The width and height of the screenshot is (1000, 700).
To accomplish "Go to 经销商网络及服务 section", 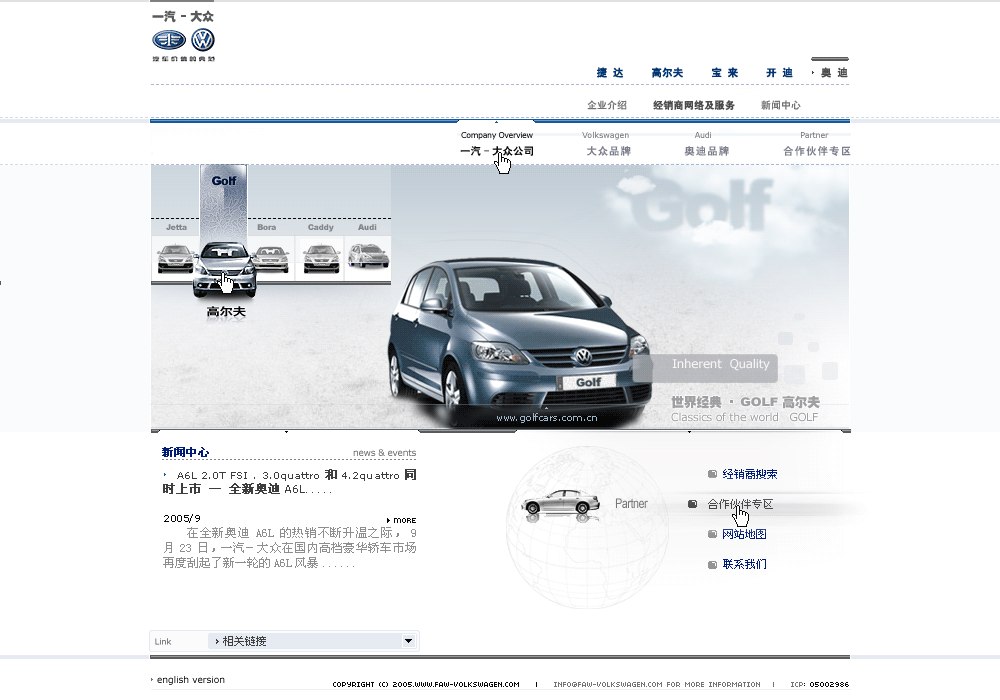I will coord(694,105).
